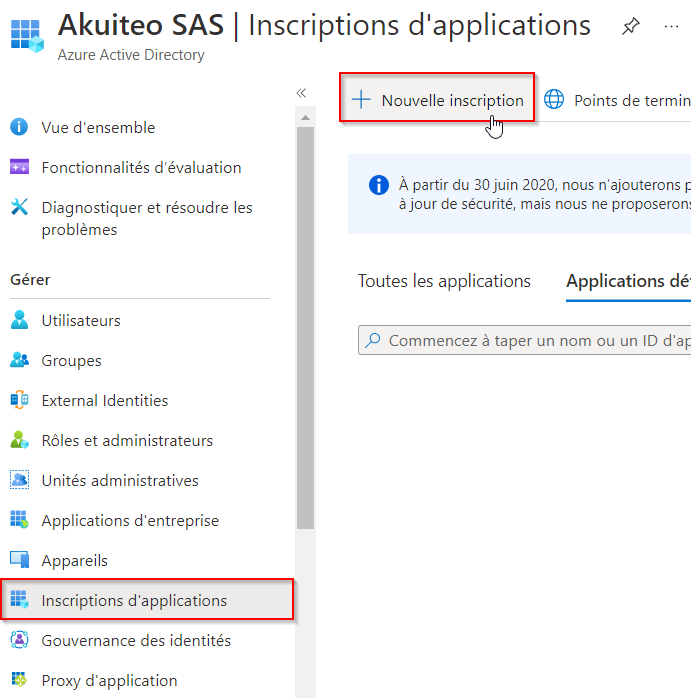Click the sidebar scrollbar up arrow

click(305, 118)
